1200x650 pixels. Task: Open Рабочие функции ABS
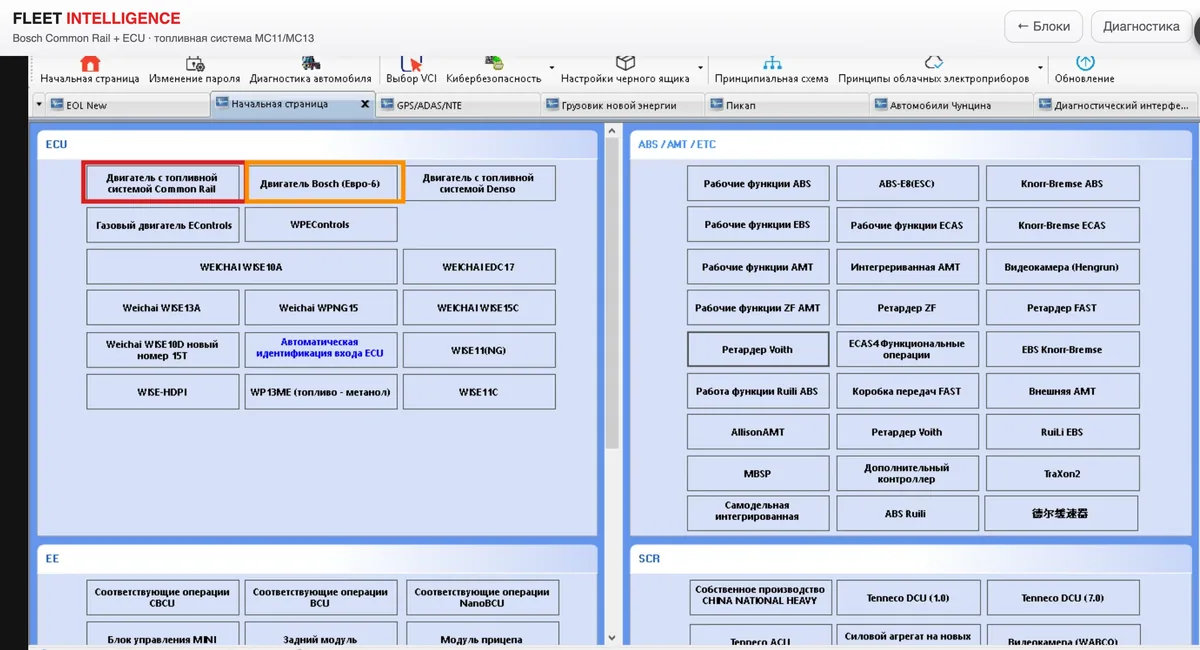click(x=758, y=184)
